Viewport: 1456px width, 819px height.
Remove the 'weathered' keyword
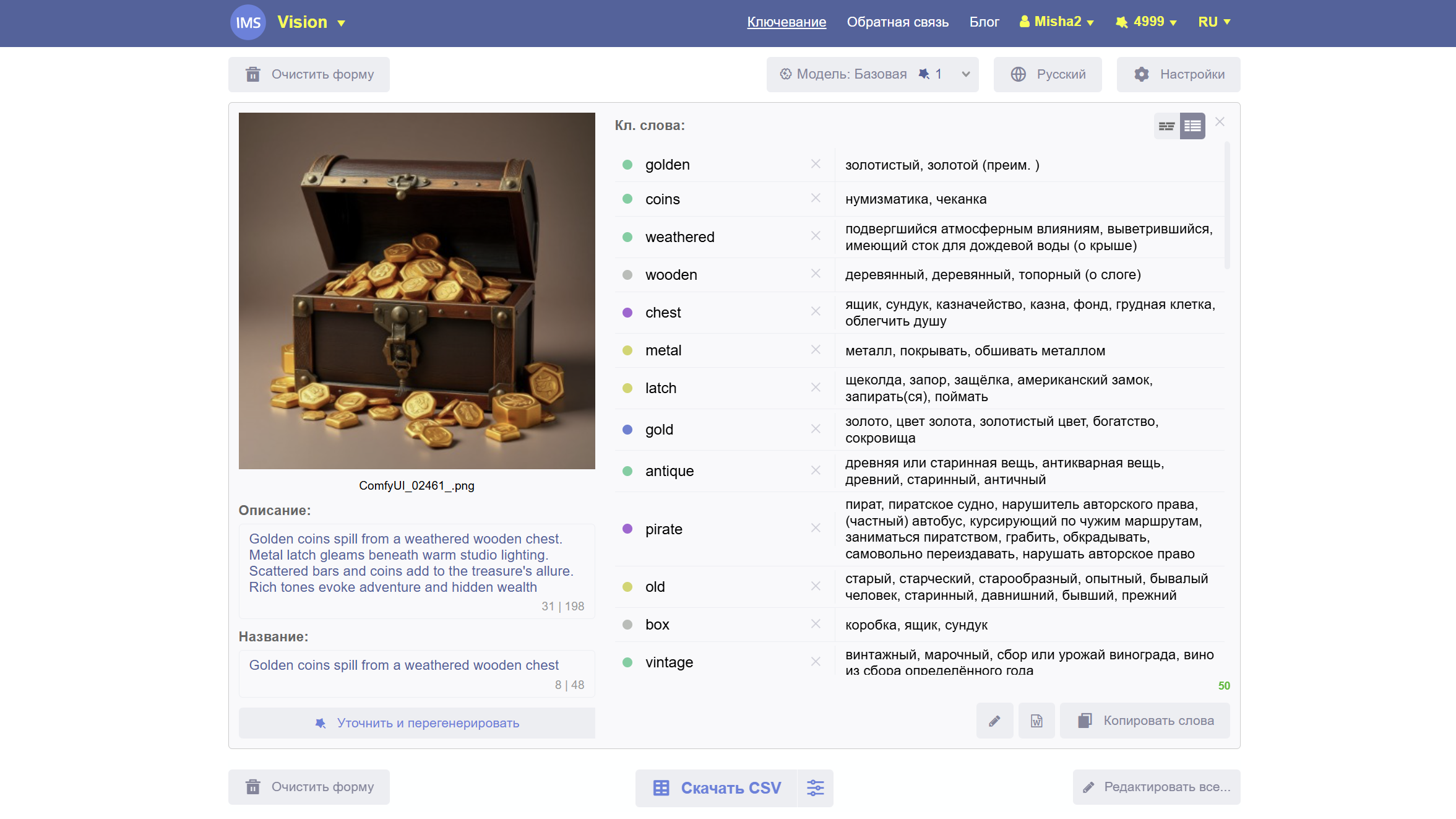click(816, 236)
